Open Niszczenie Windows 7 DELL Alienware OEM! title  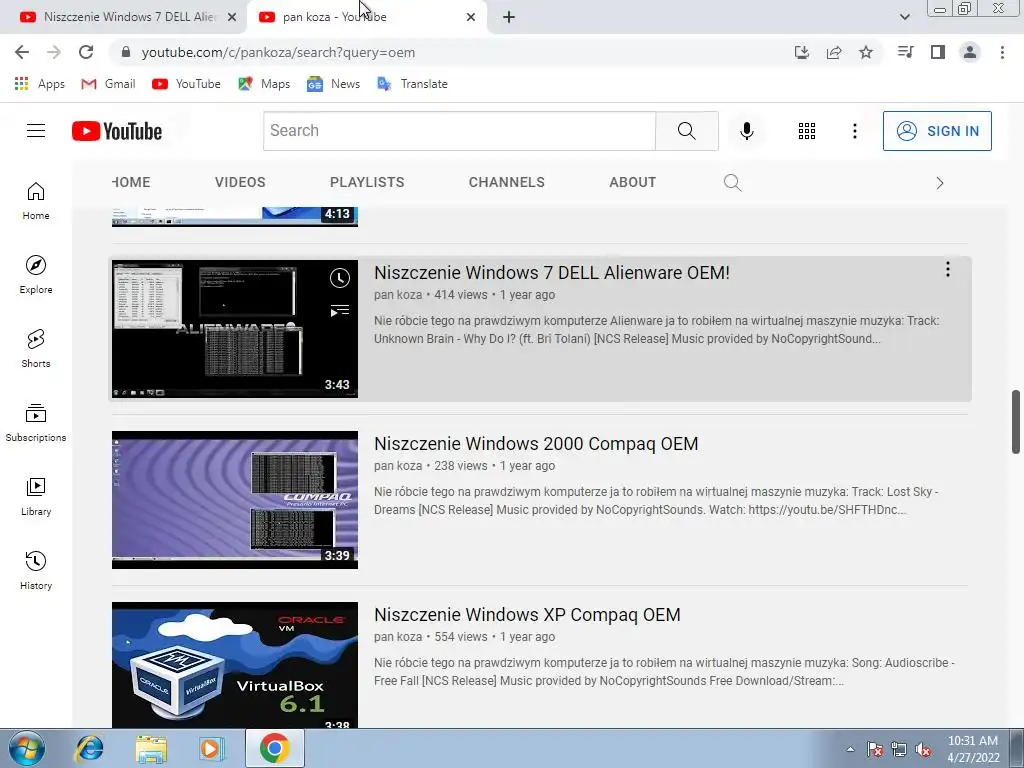pyautogui.click(x=552, y=272)
